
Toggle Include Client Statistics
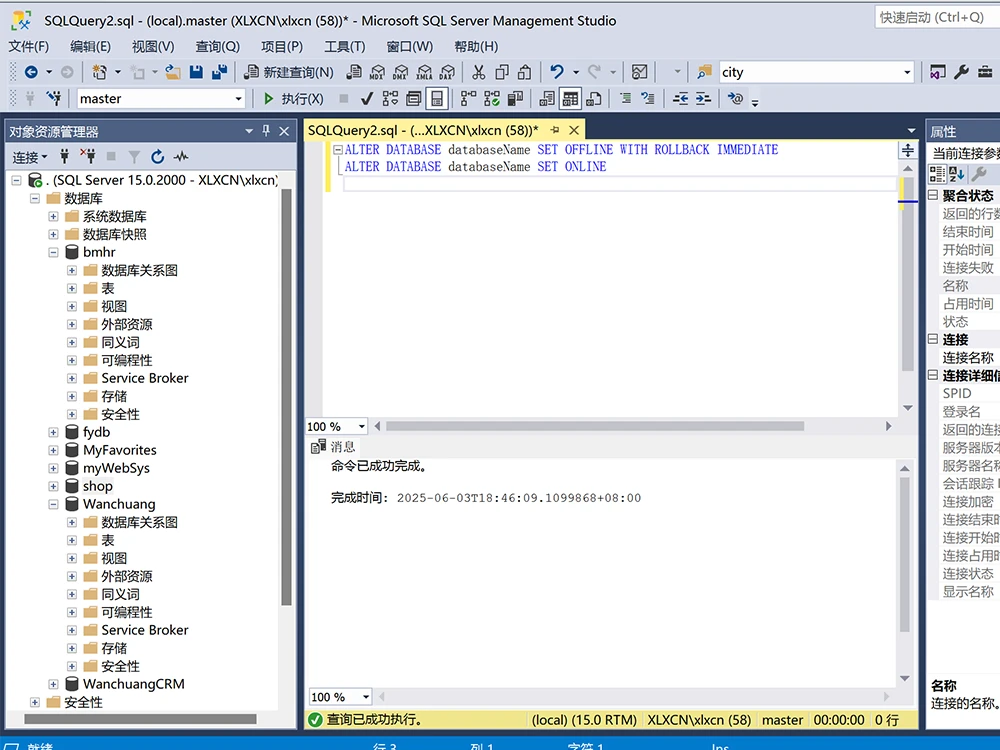coord(515,99)
